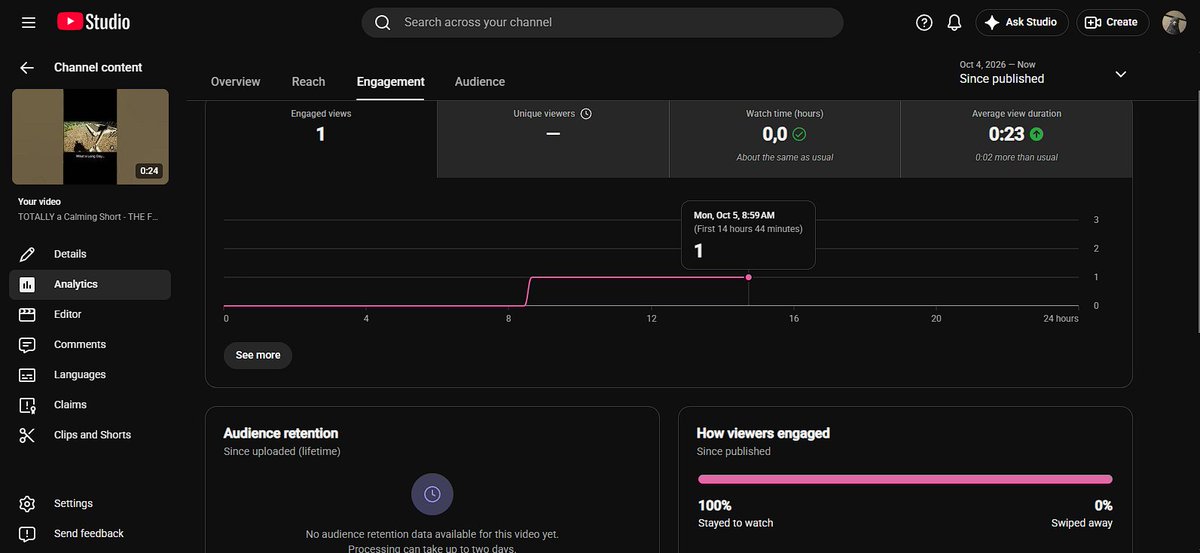Open the Comments page

(x=90, y=344)
